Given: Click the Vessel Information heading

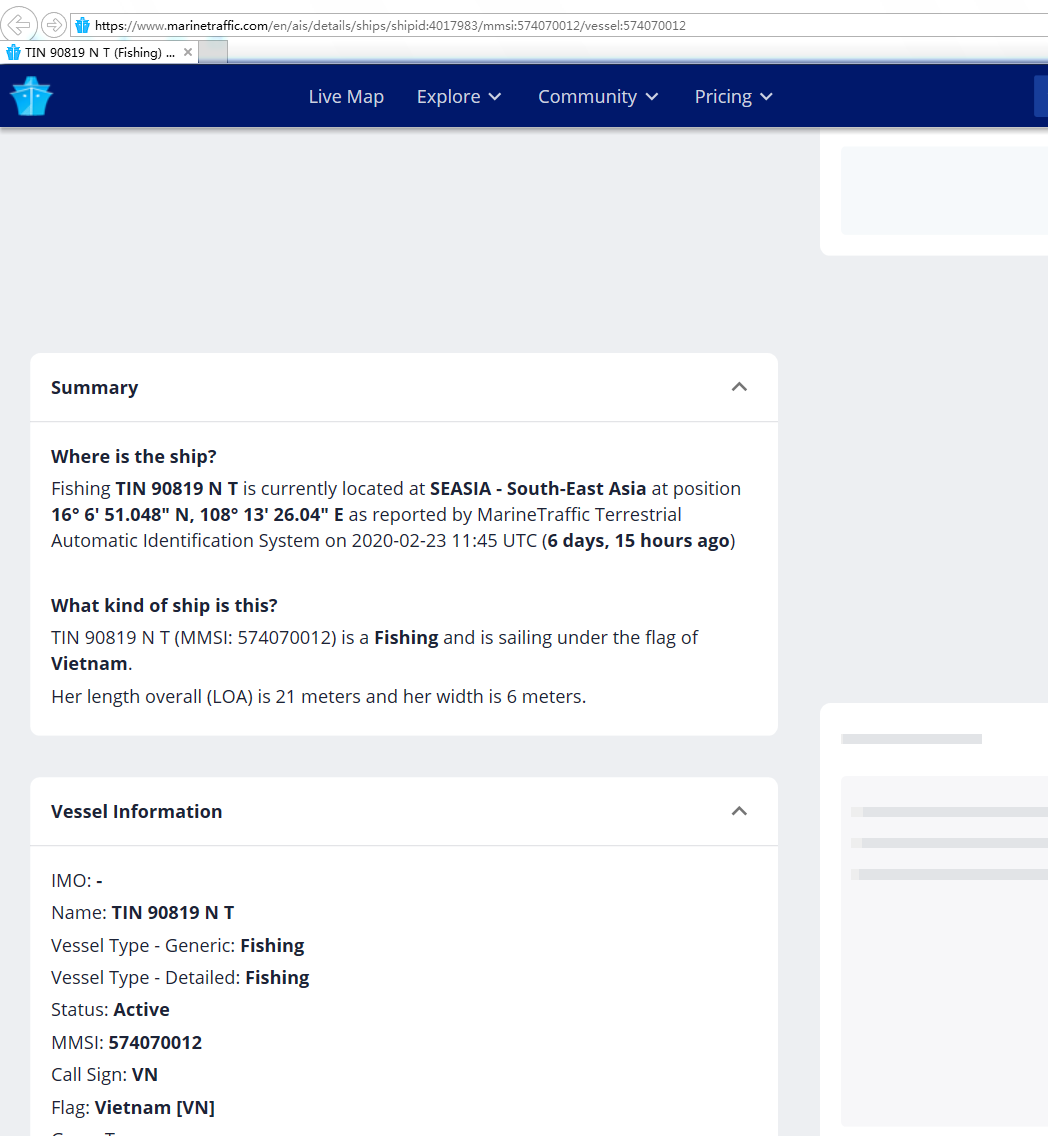Looking at the screenshot, I should coord(136,811).
